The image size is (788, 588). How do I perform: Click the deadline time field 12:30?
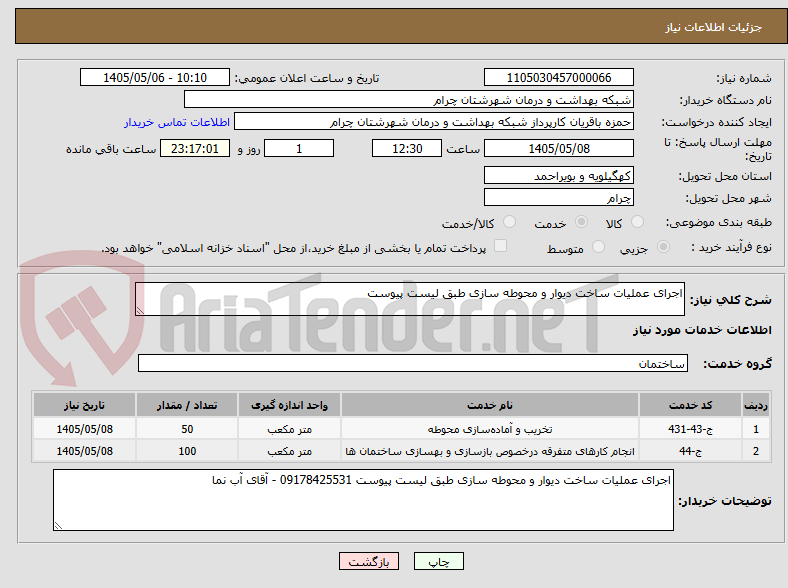click(407, 148)
